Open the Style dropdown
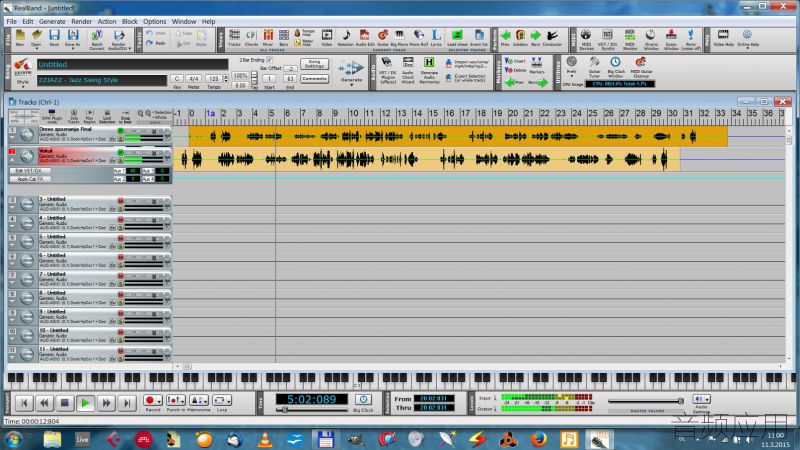 point(22,87)
